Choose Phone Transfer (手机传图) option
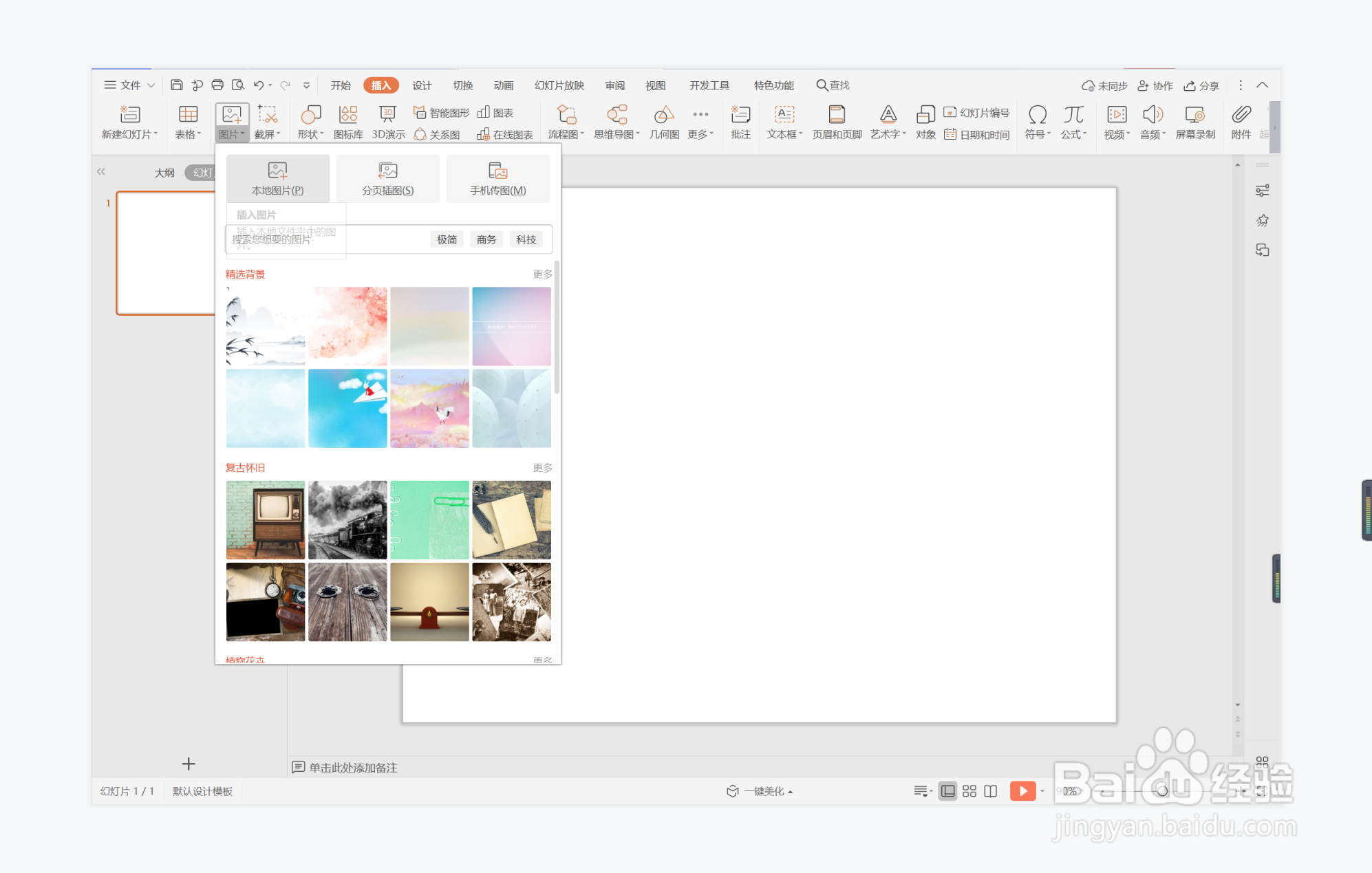1372x873 pixels. (x=498, y=178)
